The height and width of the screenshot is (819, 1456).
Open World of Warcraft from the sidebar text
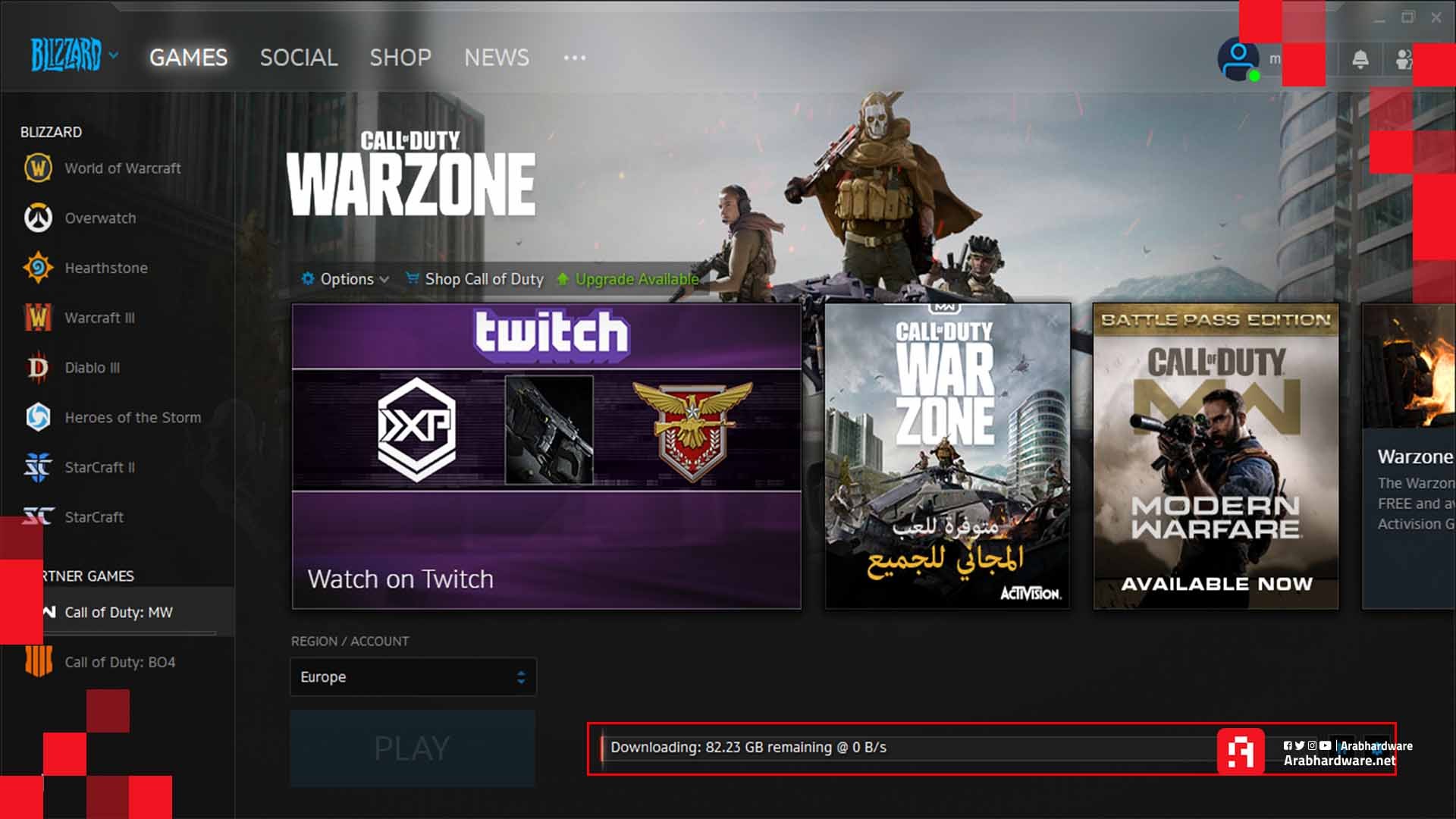point(123,168)
